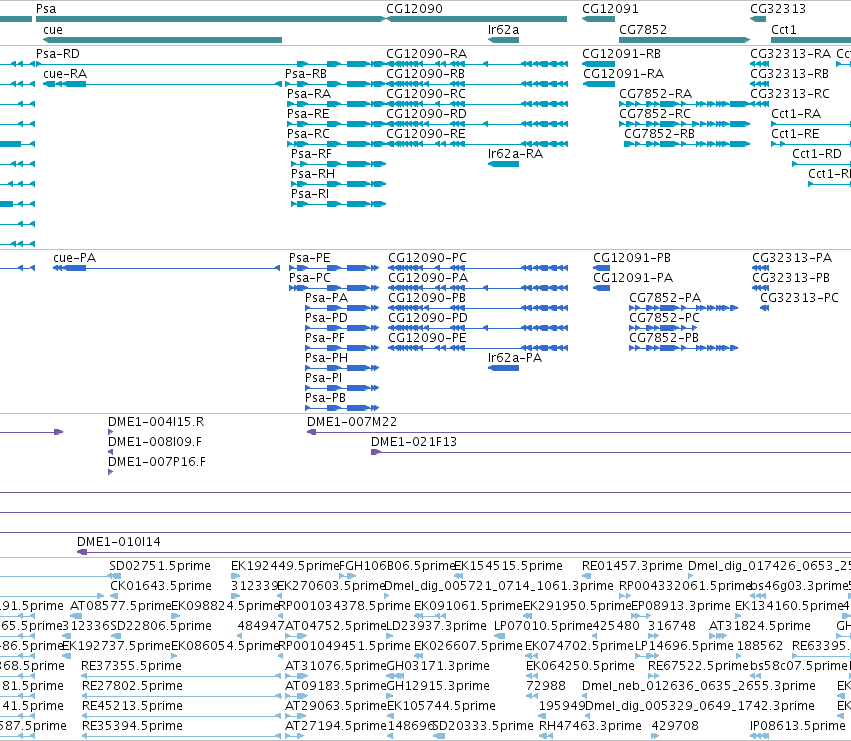This screenshot has height=741, width=851.
Task: Select the DME1-021F13 clone label
Action: click(414, 442)
